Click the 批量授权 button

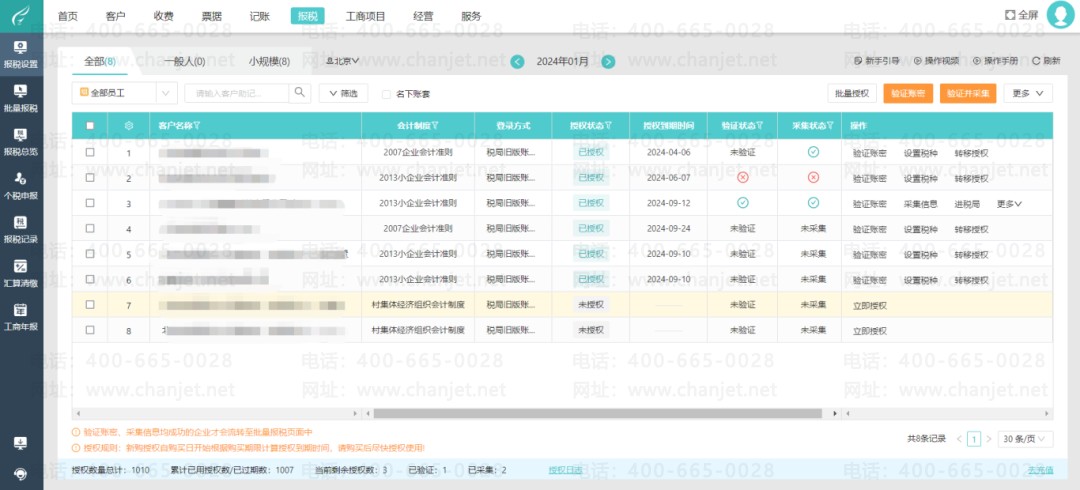pos(852,93)
